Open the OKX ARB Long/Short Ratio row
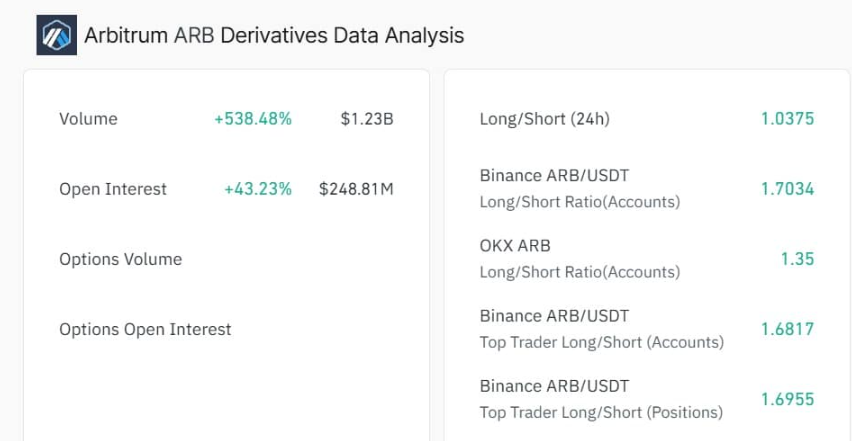This screenshot has width=852, height=441. (647, 259)
